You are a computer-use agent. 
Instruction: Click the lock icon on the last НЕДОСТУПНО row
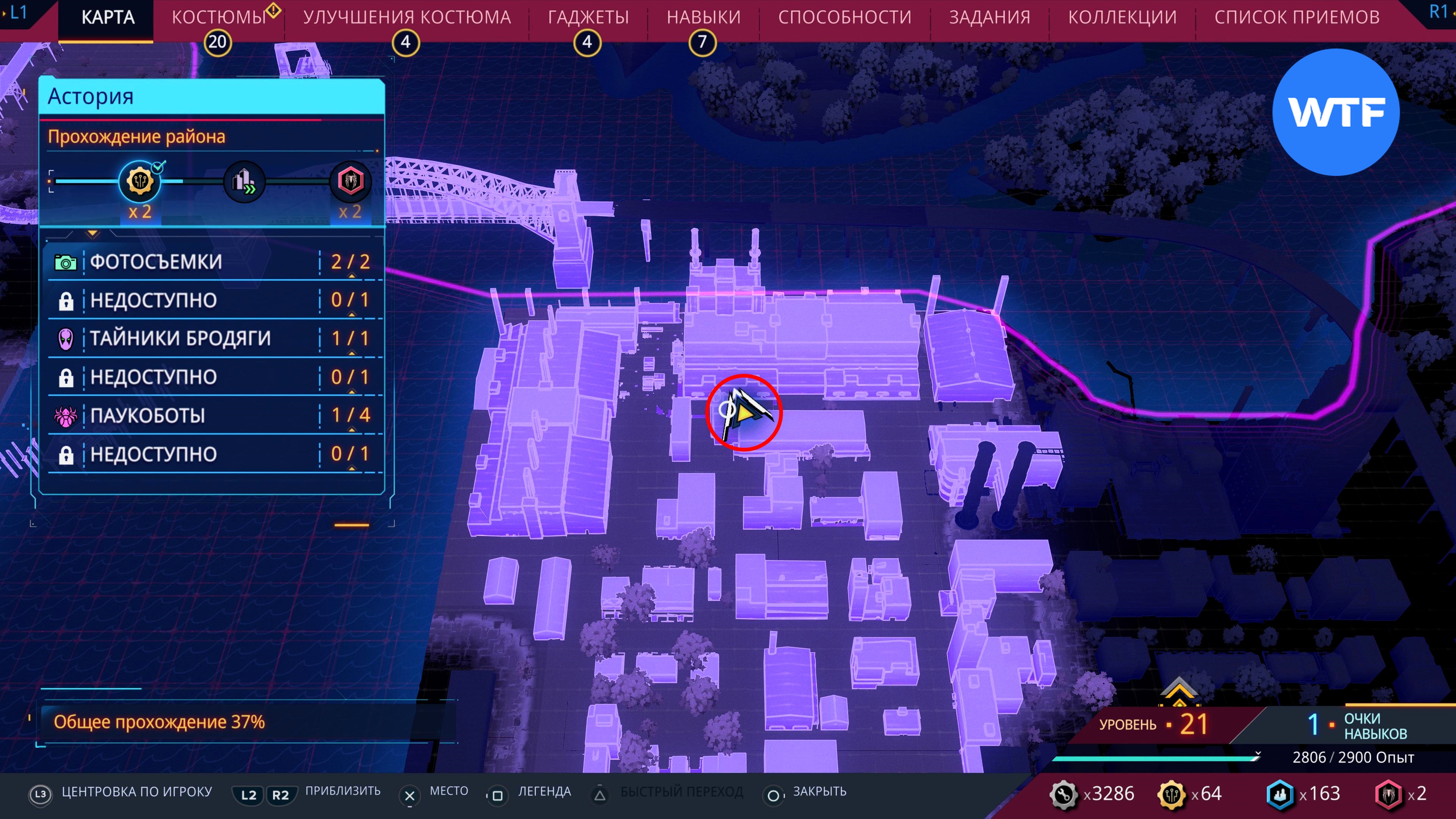[66, 455]
